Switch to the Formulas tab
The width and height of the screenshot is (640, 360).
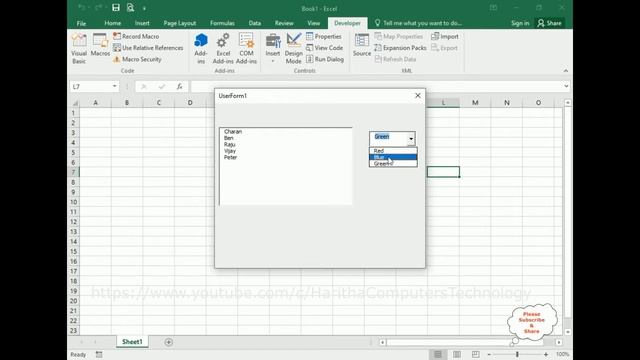222,23
